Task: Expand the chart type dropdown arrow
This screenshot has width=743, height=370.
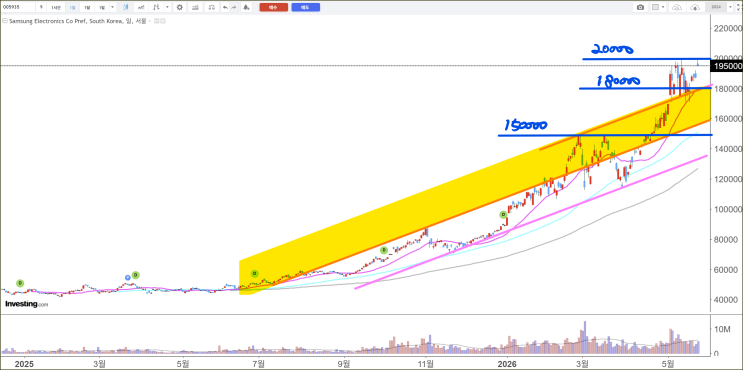Action: point(167,7)
